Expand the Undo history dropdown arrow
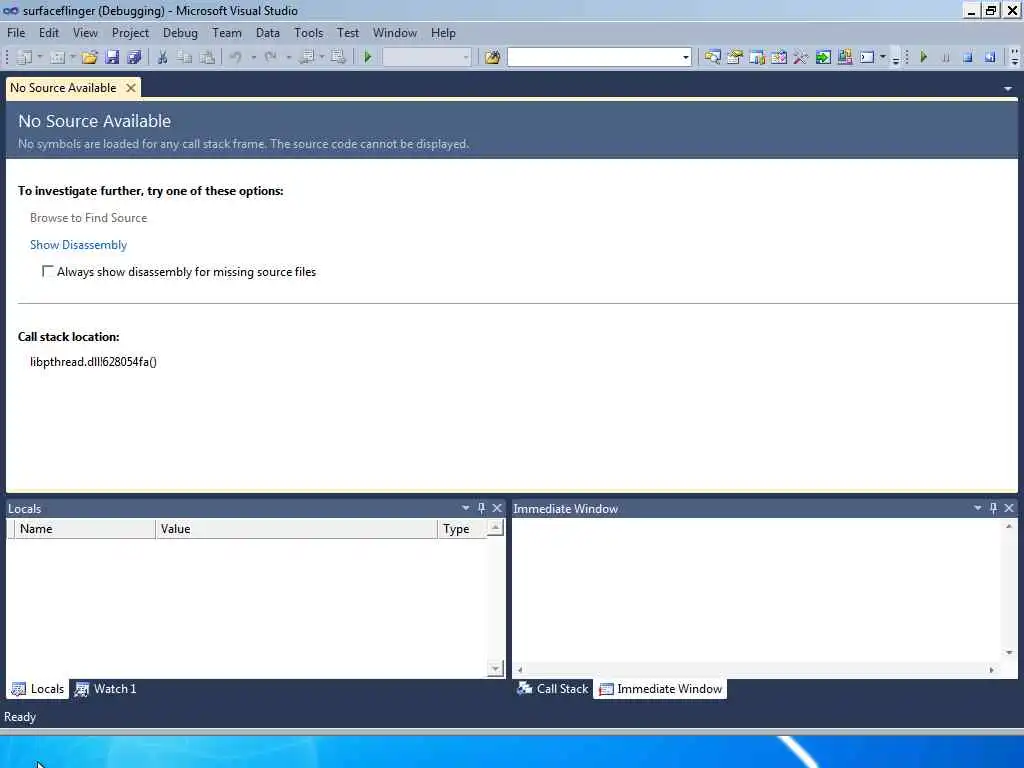The height and width of the screenshot is (768, 1024). (x=253, y=57)
